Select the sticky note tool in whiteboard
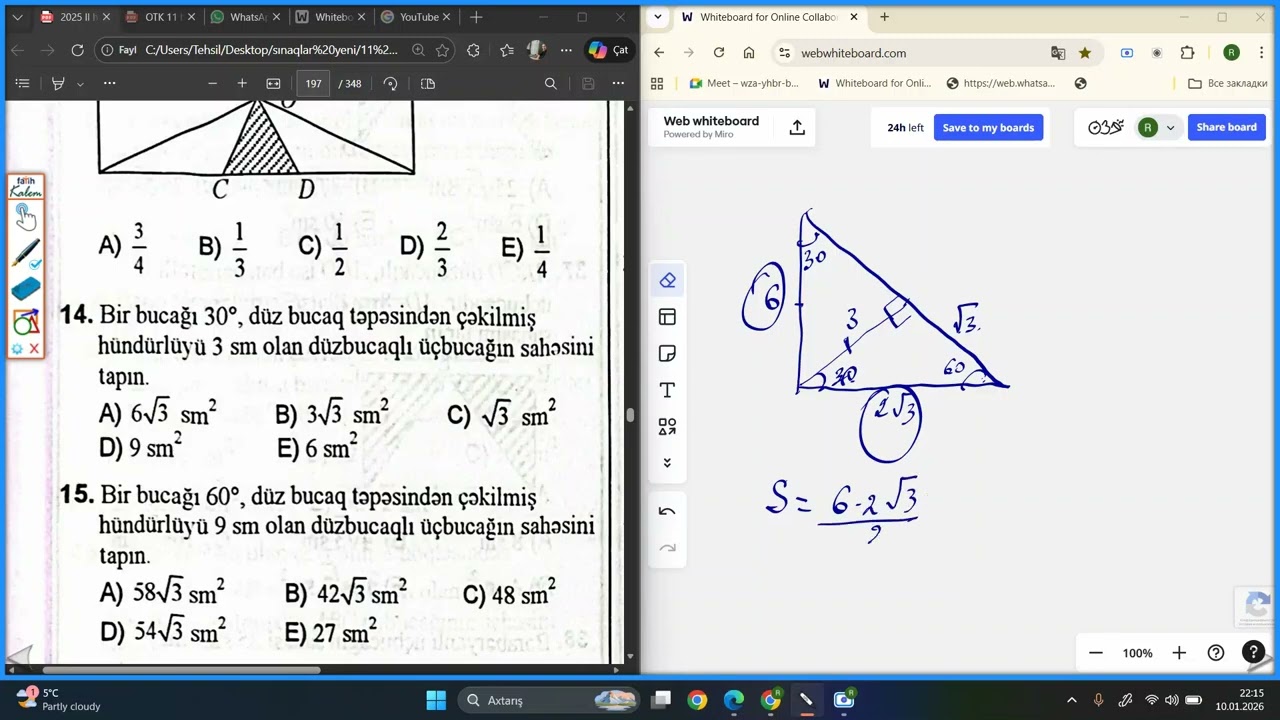1280x720 pixels. [668, 354]
